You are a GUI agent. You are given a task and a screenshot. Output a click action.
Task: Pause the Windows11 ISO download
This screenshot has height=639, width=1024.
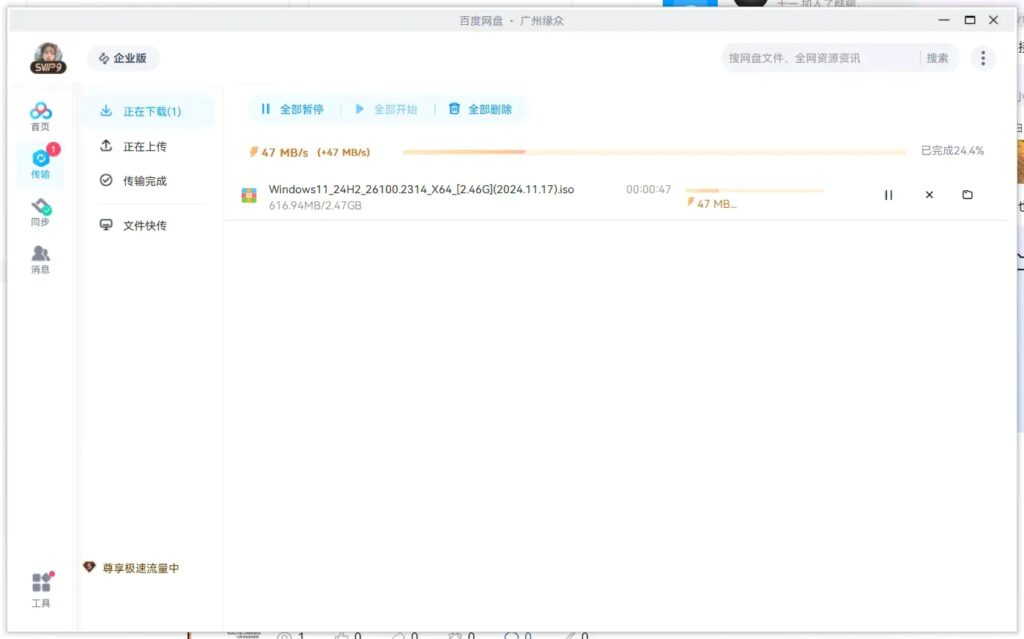[x=888, y=195]
